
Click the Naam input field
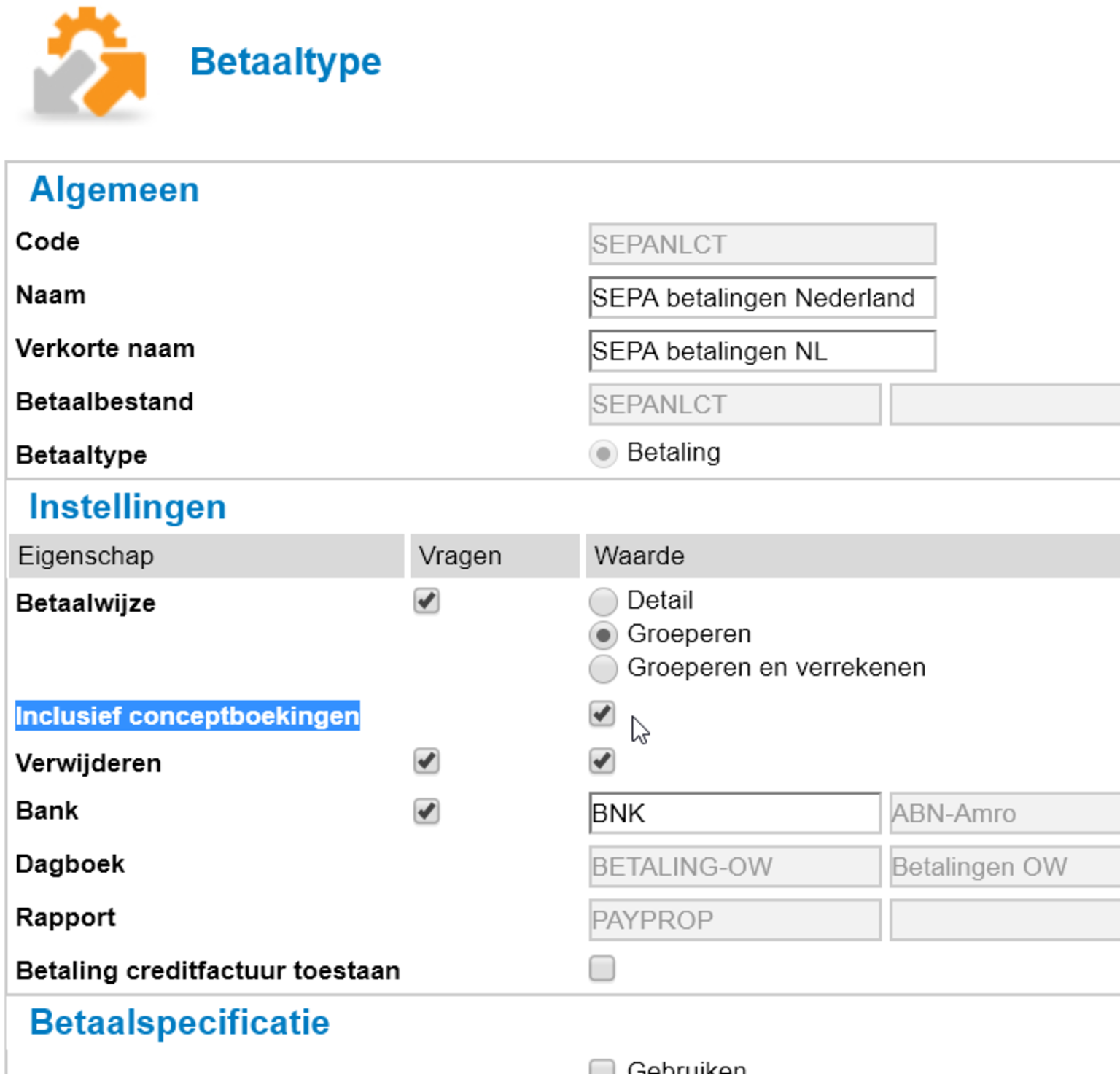762,298
